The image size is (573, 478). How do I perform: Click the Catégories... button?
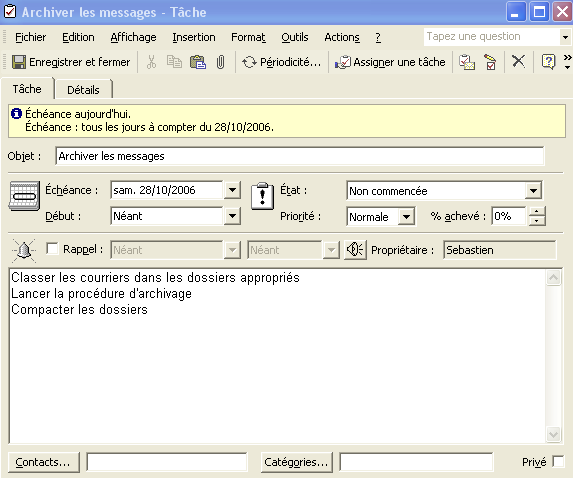297,462
